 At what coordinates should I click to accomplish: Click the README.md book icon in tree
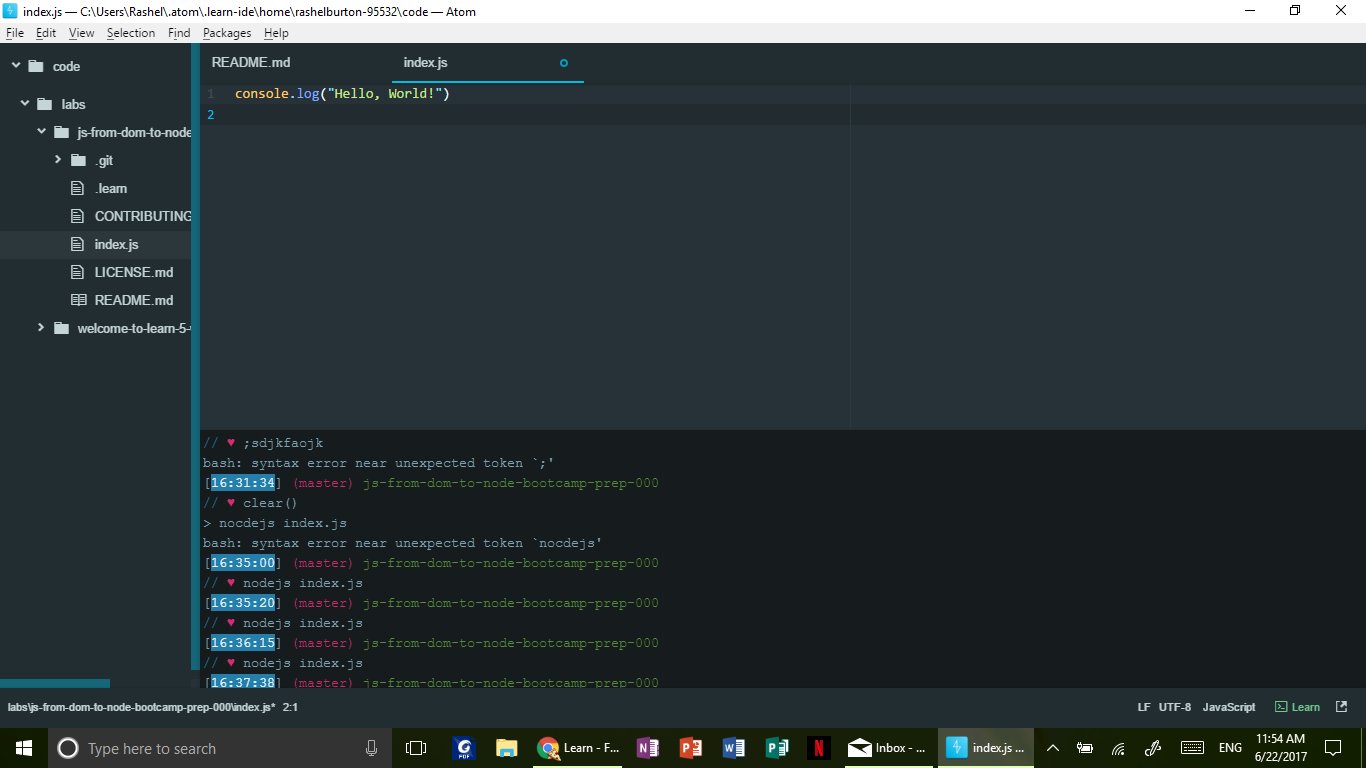[x=78, y=300]
